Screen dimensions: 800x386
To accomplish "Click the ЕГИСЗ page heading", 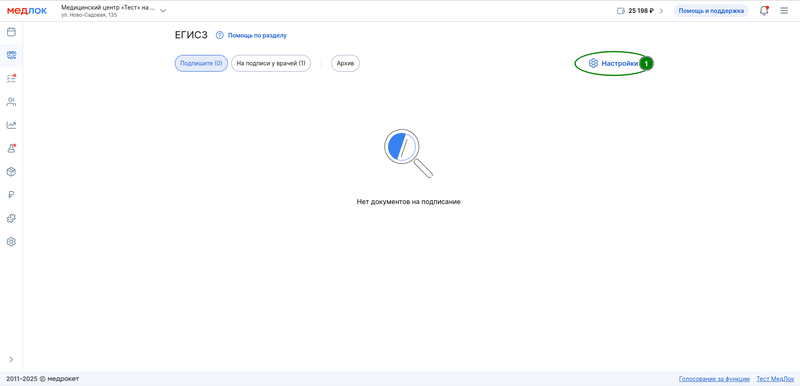I will (191, 35).
